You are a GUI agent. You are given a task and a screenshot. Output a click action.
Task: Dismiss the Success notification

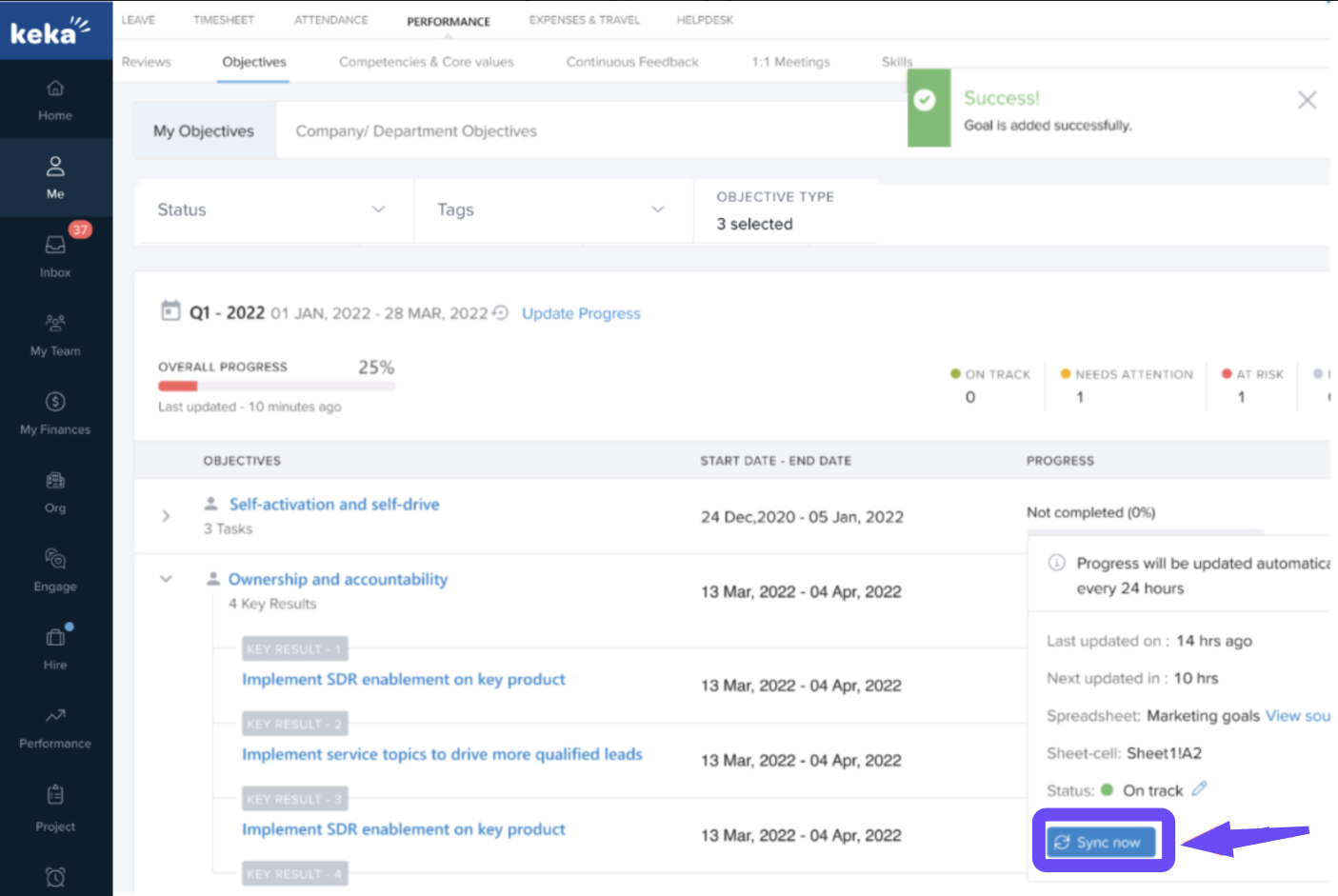click(x=1307, y=100)
